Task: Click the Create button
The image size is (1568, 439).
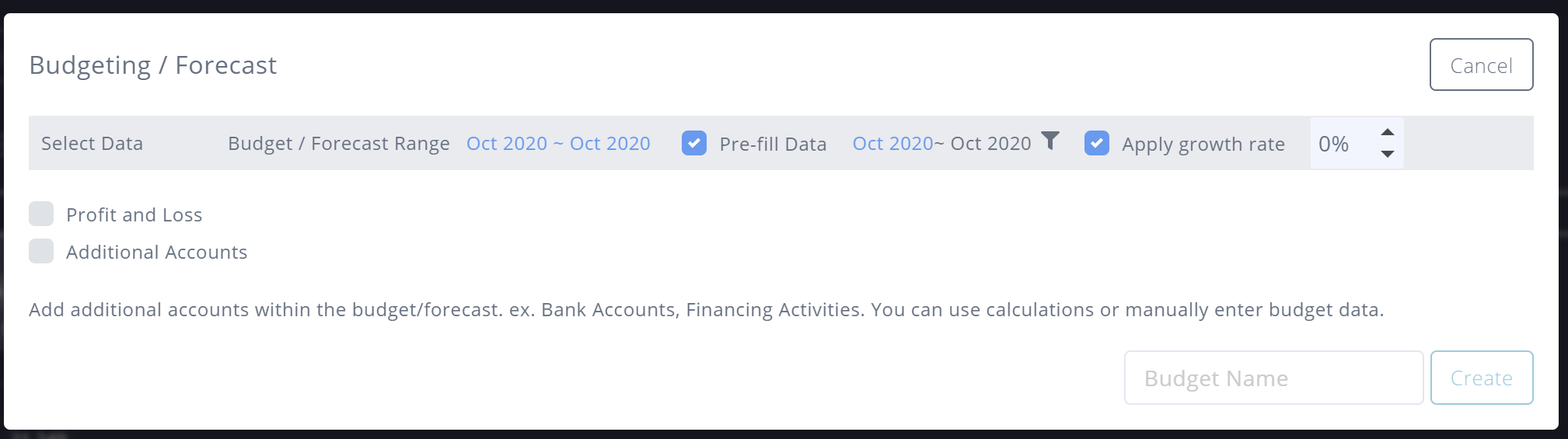Action: [1482, 378]
